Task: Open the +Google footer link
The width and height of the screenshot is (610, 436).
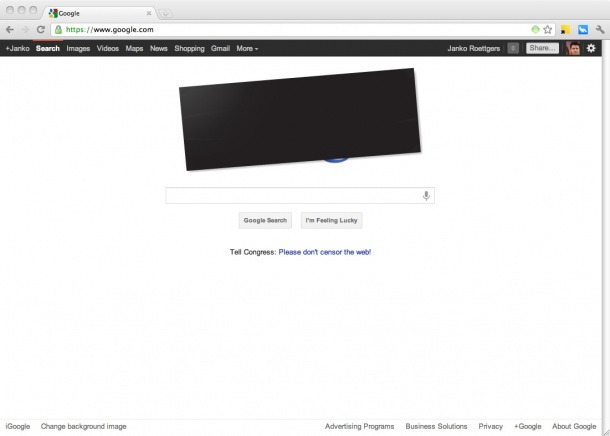Action: [x=528, y=427]
